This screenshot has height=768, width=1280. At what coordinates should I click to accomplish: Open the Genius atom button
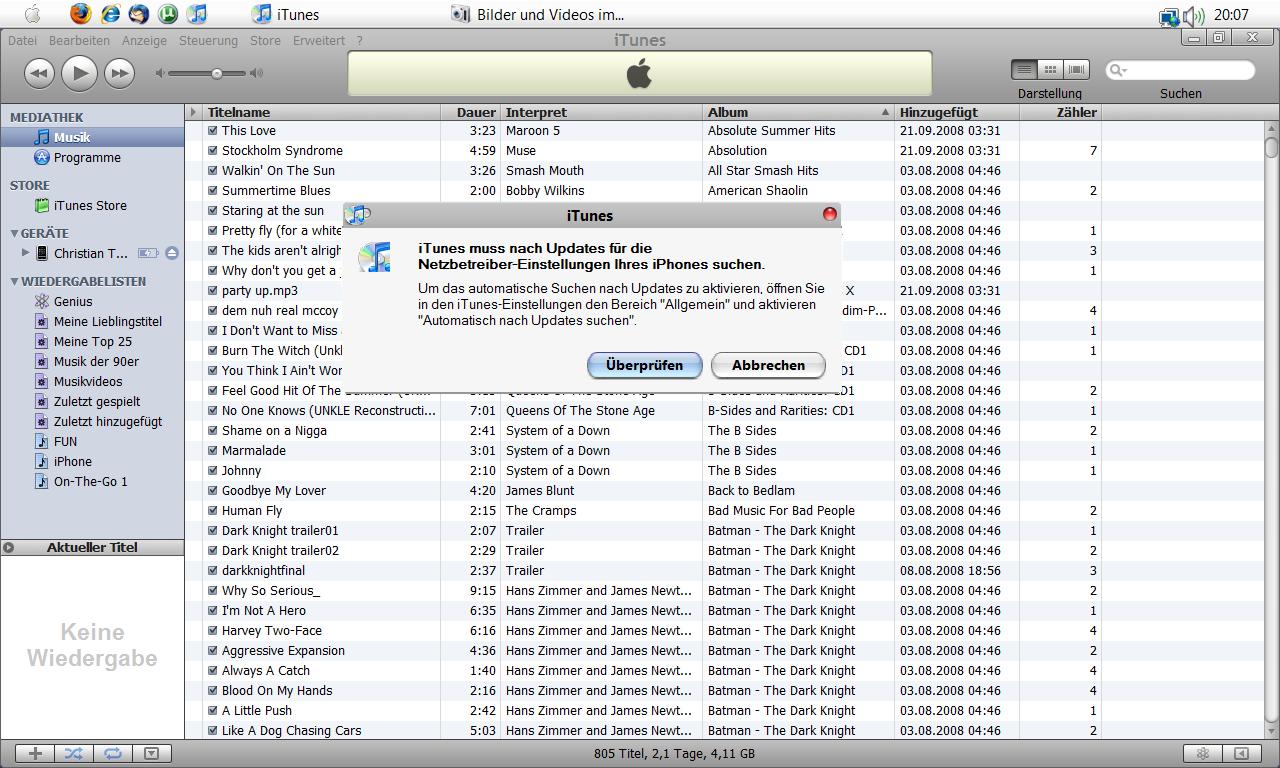(1203, 753)
